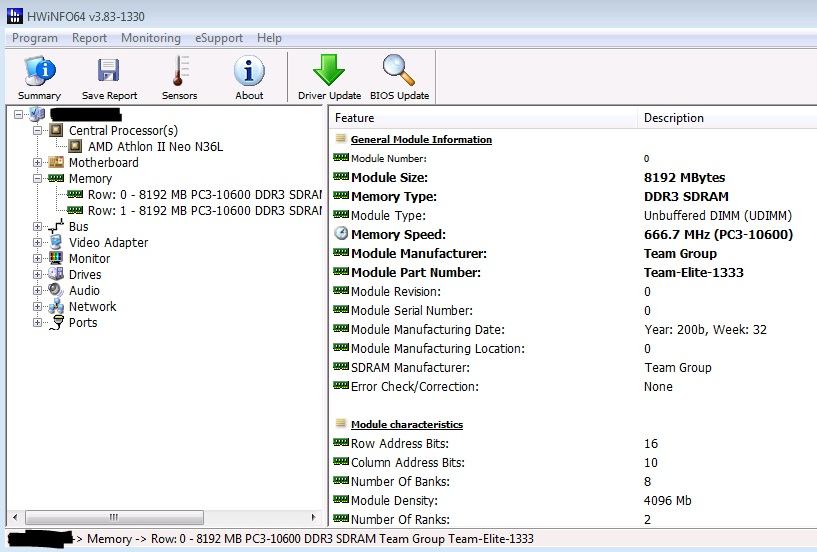Open the Sensors thermometer icon
817x552 pixels.
click(180, 71)
